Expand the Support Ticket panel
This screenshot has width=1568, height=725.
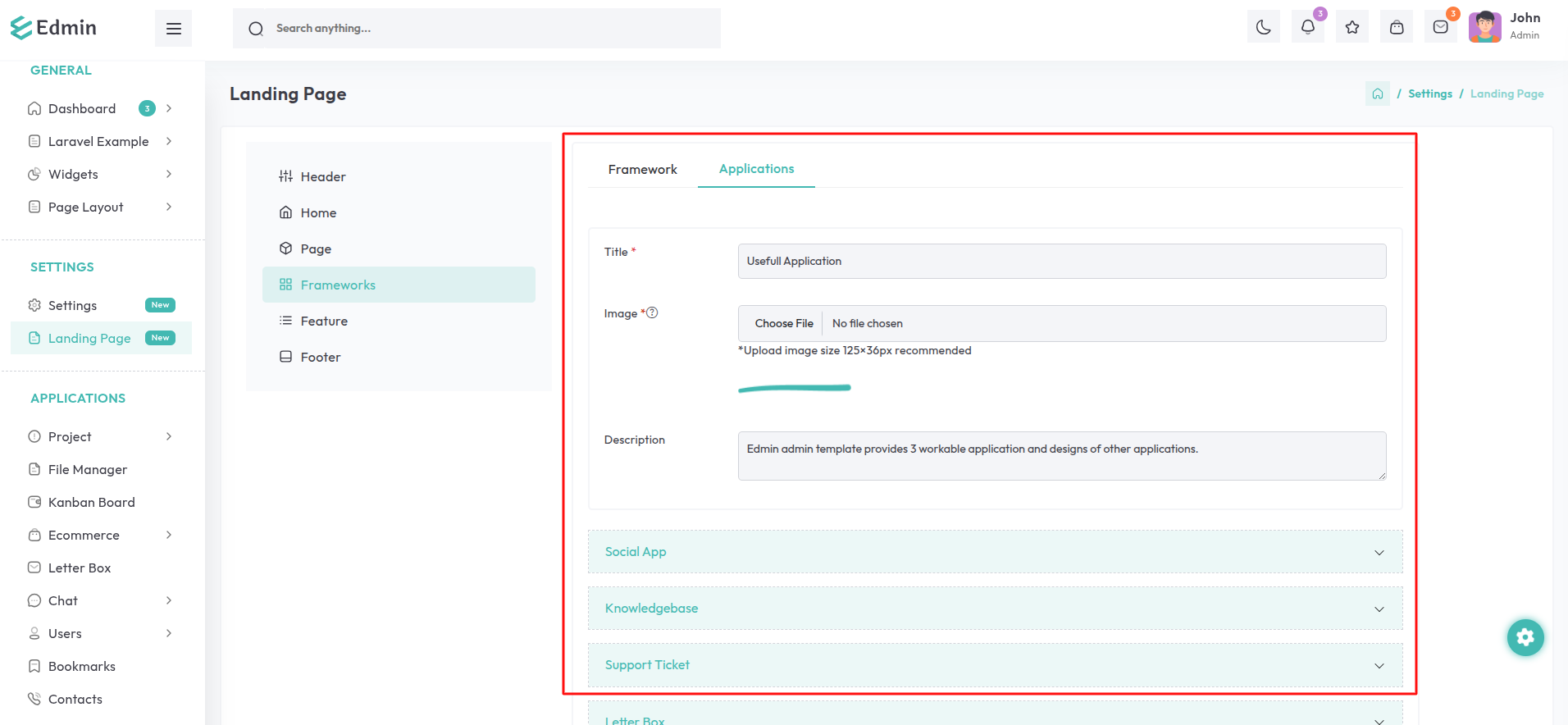(995, 665)
